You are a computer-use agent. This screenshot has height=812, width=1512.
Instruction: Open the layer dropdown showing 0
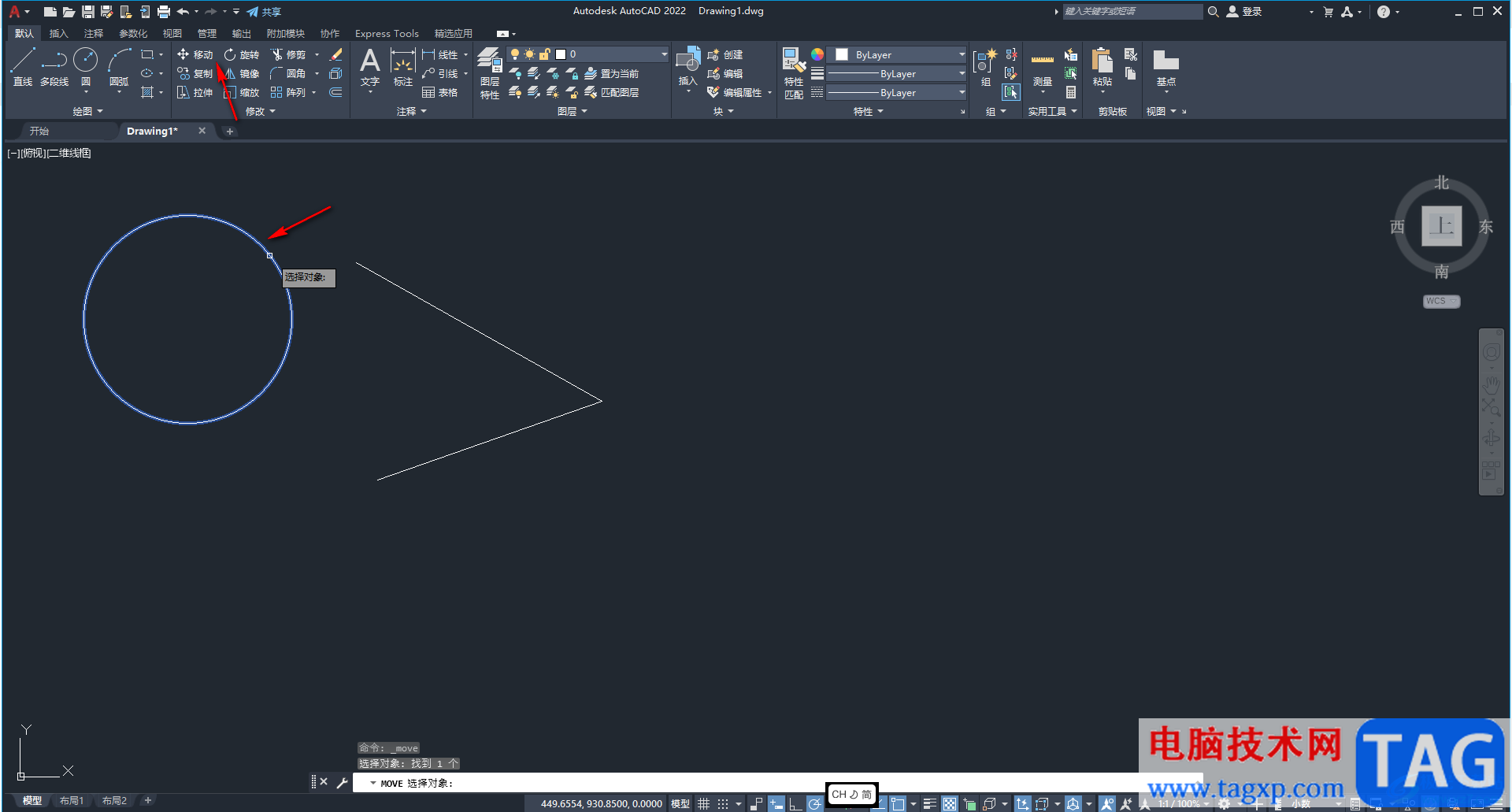pos(587,54)
